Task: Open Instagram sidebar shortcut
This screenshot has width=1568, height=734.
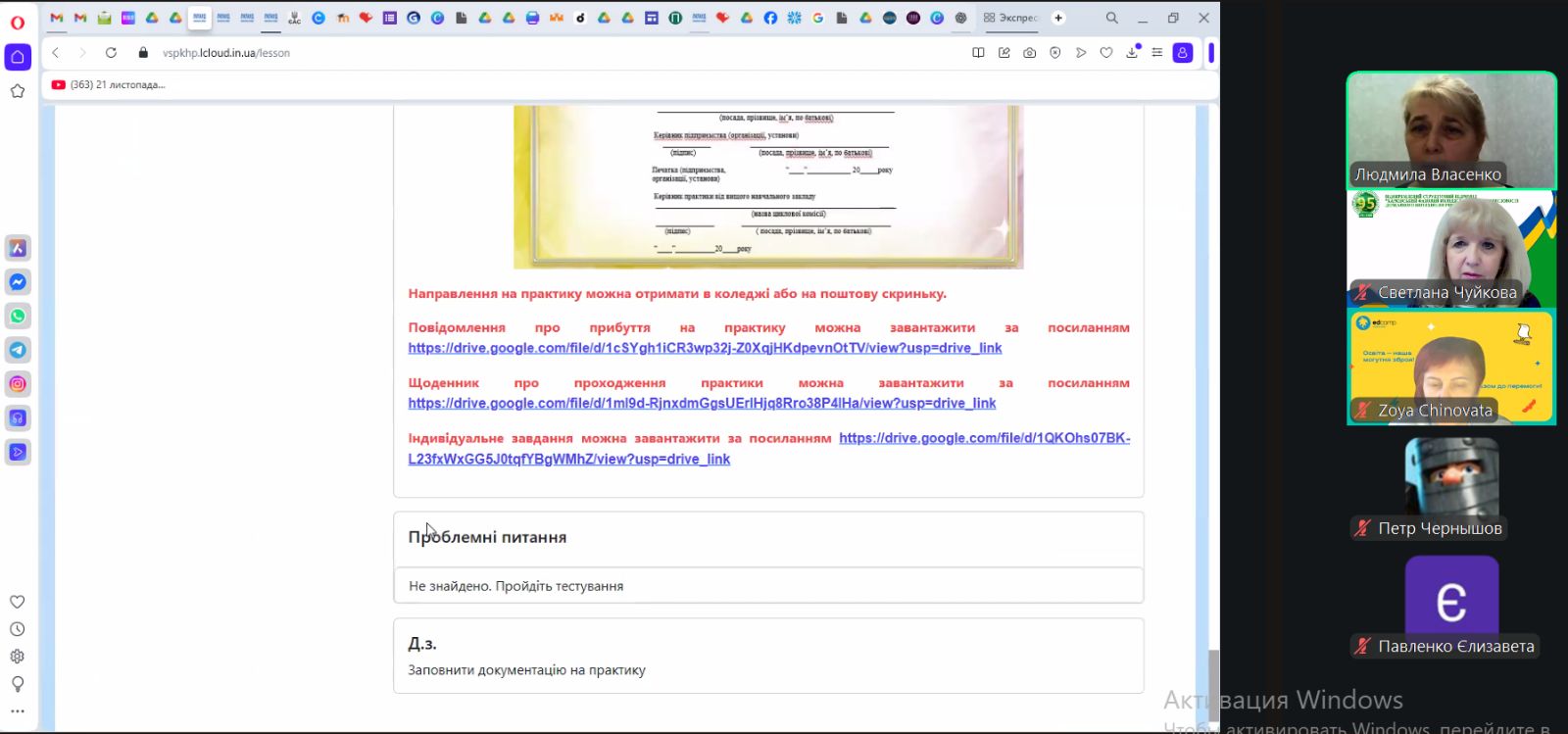Action: (x=18, y=384)
